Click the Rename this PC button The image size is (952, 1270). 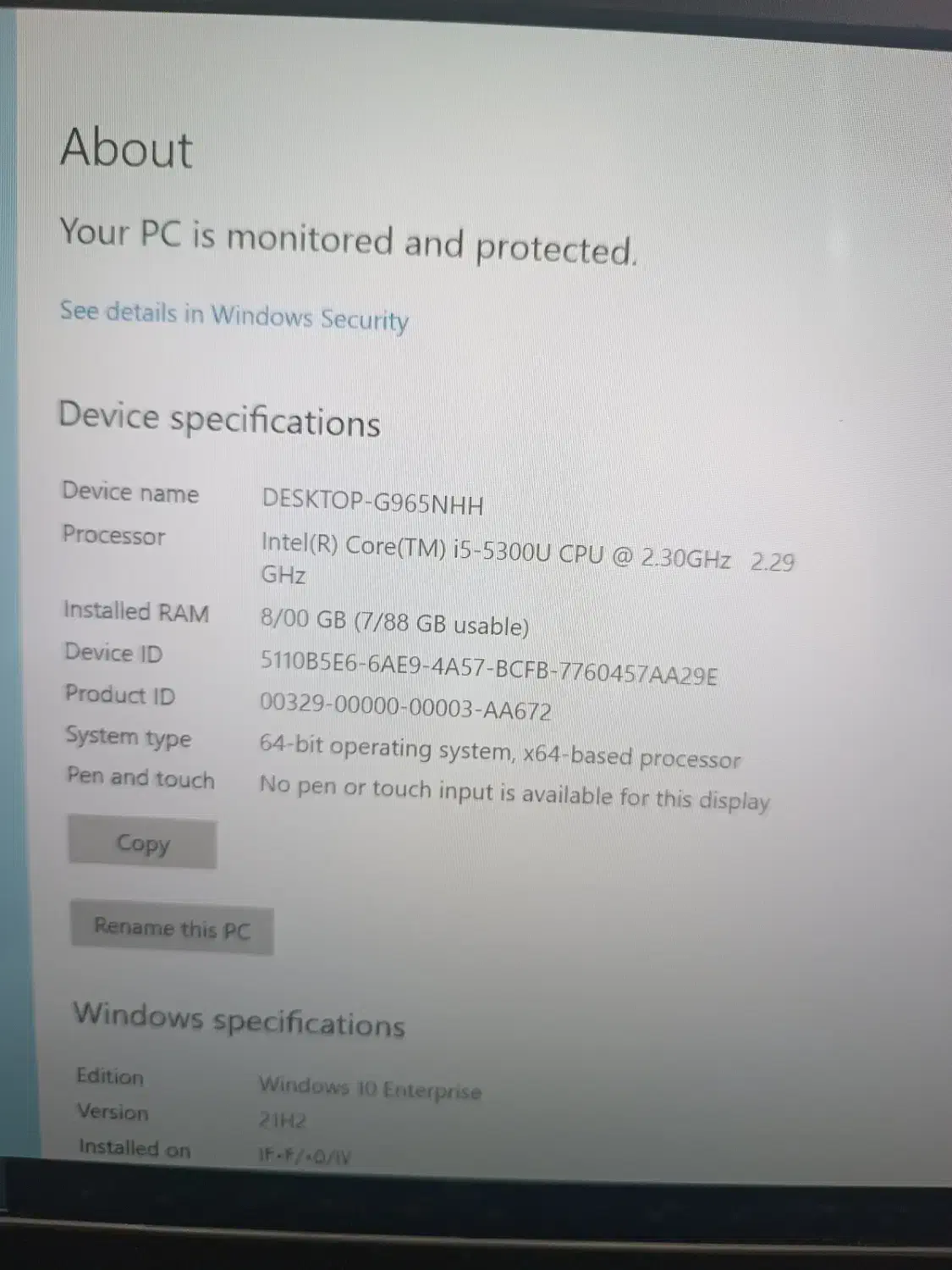click(x=172, y=928)
